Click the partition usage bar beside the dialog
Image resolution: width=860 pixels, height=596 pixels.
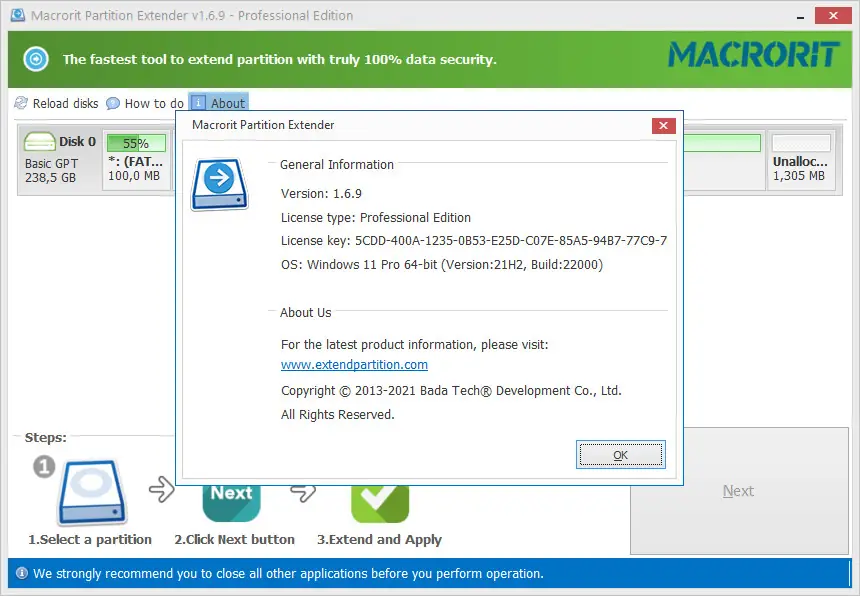click(x=722, y=143)
